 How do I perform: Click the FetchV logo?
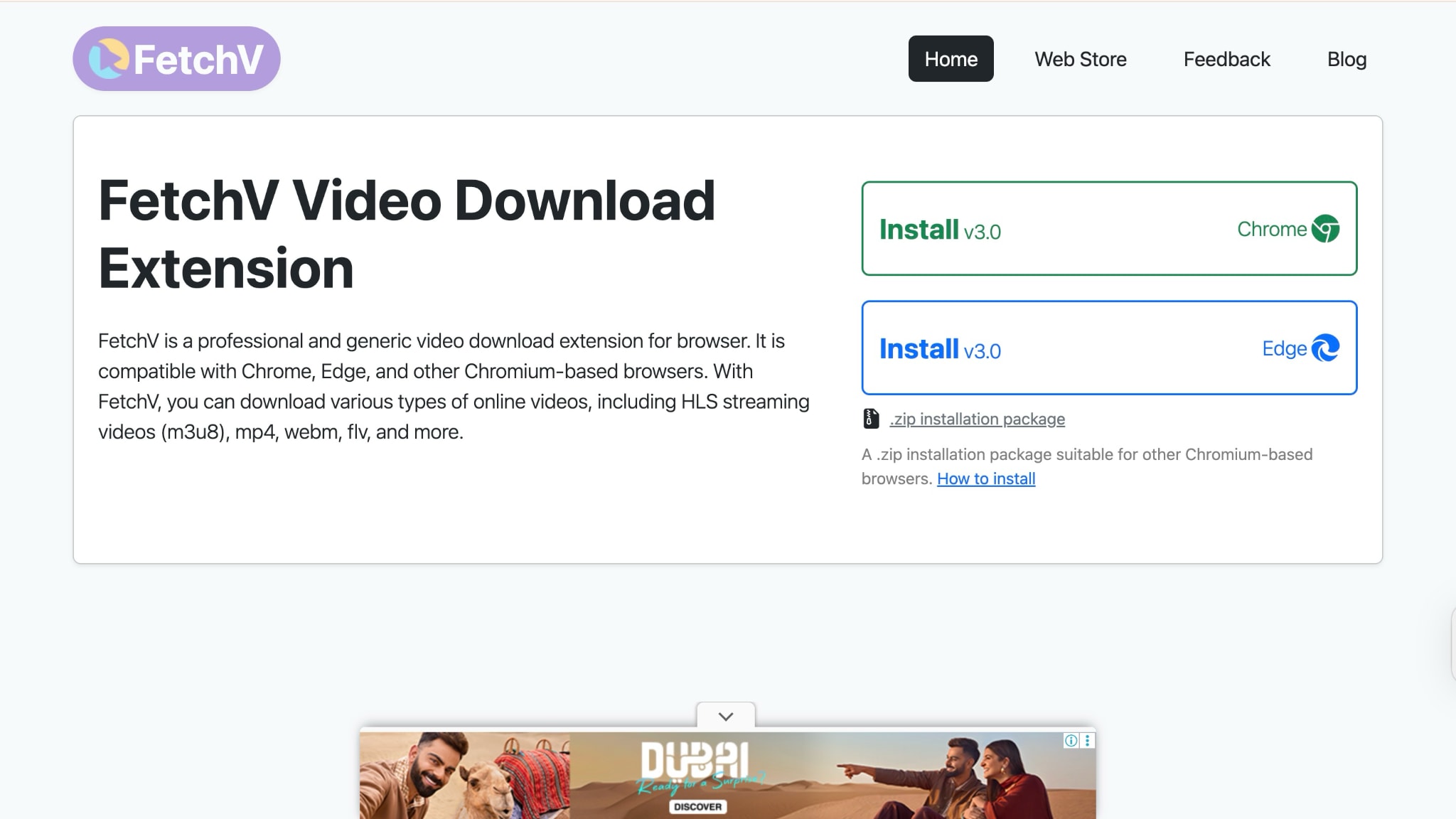(x=176, y=59)
